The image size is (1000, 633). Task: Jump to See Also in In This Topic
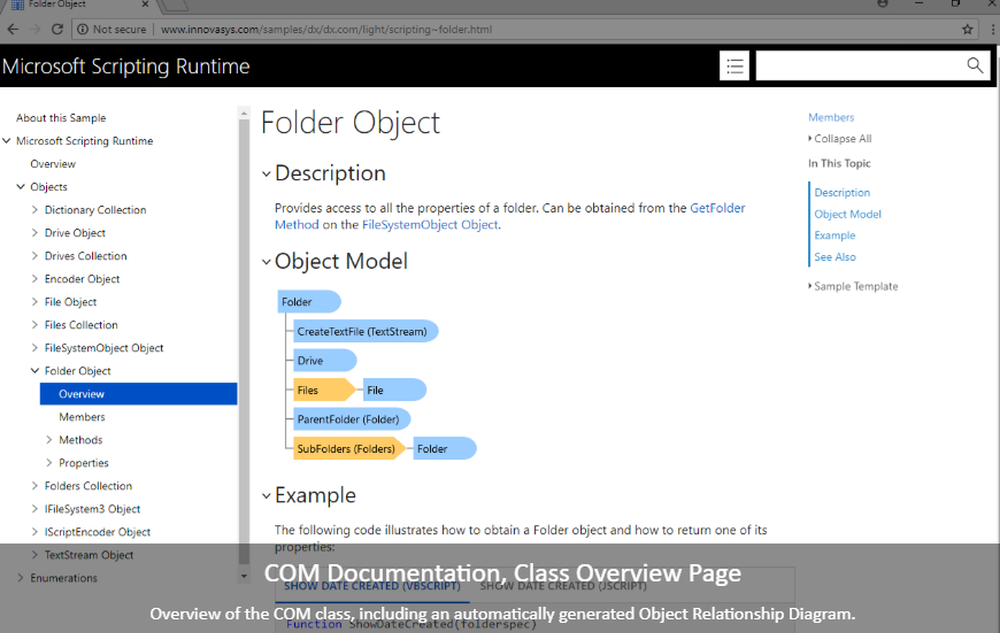835,257
